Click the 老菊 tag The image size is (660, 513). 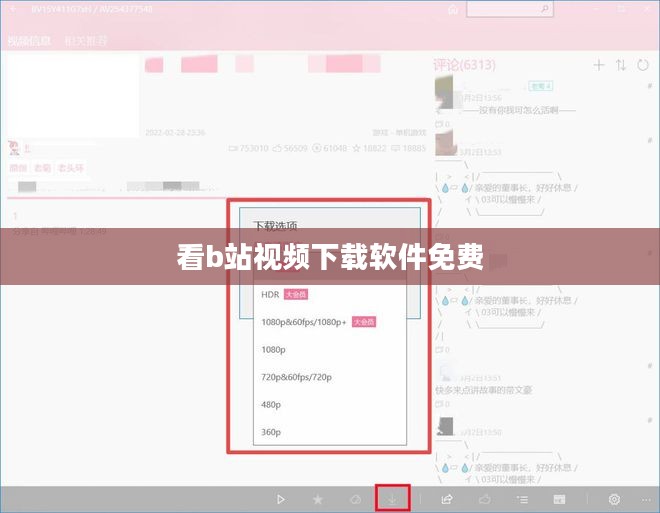[42, 168]
